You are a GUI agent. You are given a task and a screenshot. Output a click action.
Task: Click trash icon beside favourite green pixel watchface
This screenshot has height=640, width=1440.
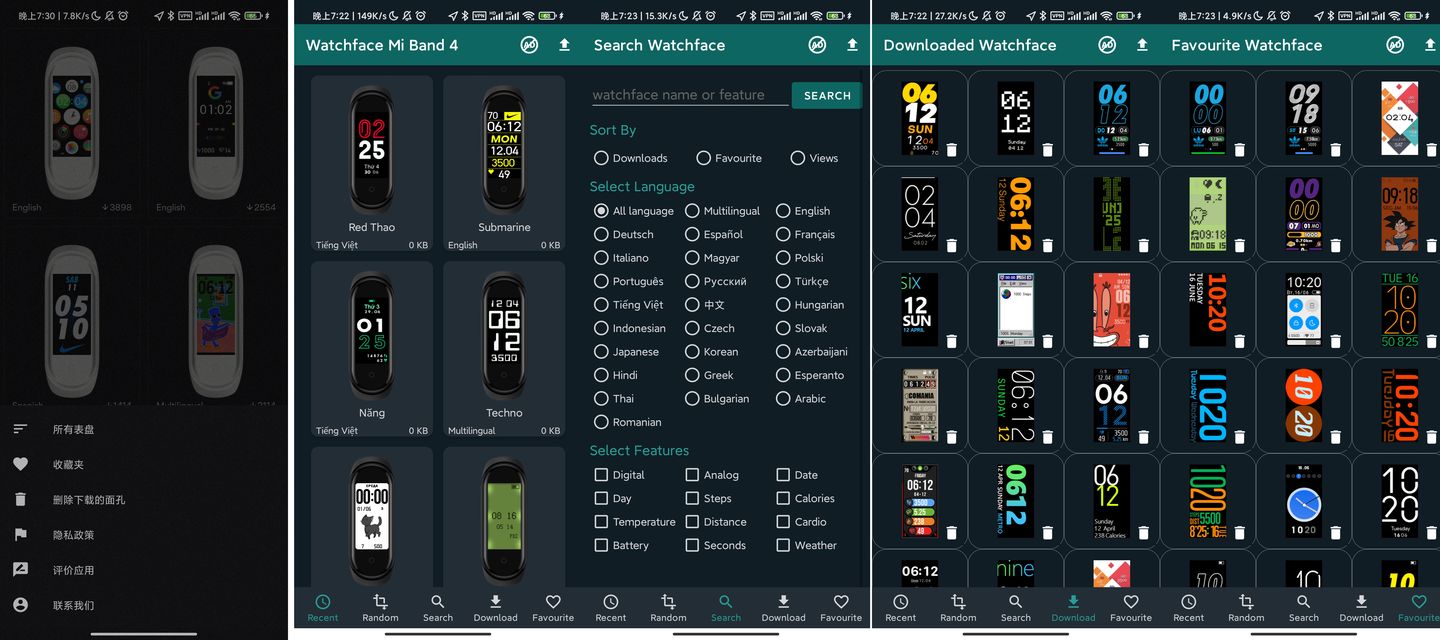click(1239, 245)
